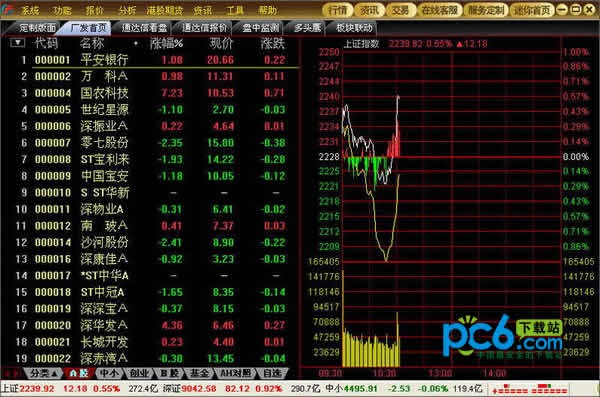This screenshot has height=397, width=600.
Task: Switch to the 盘中监测 tab
Action: coord(260,28)
